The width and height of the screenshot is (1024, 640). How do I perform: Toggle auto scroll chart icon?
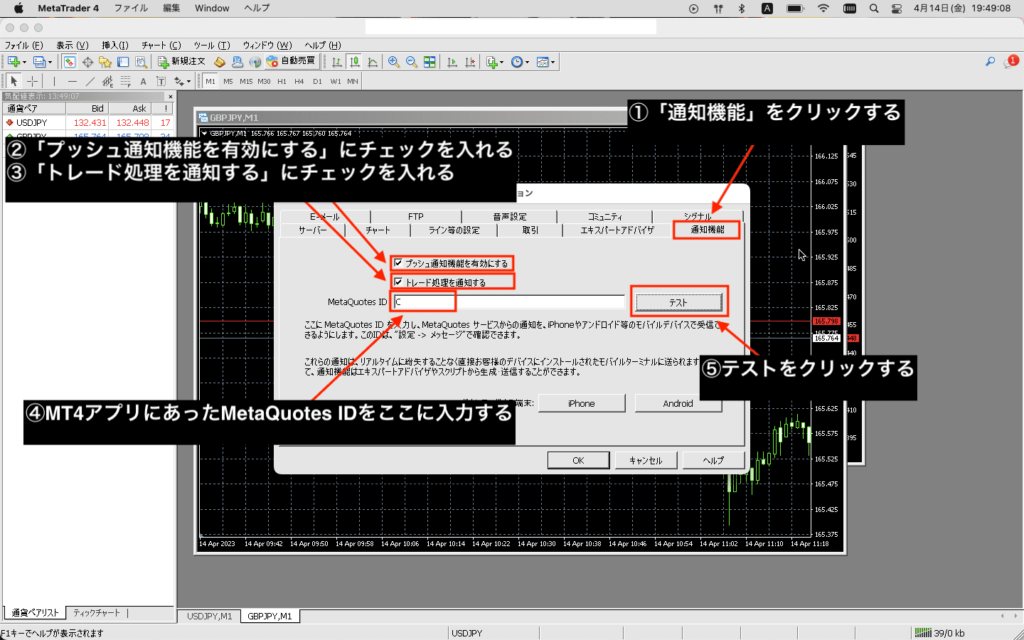point(452,62)
